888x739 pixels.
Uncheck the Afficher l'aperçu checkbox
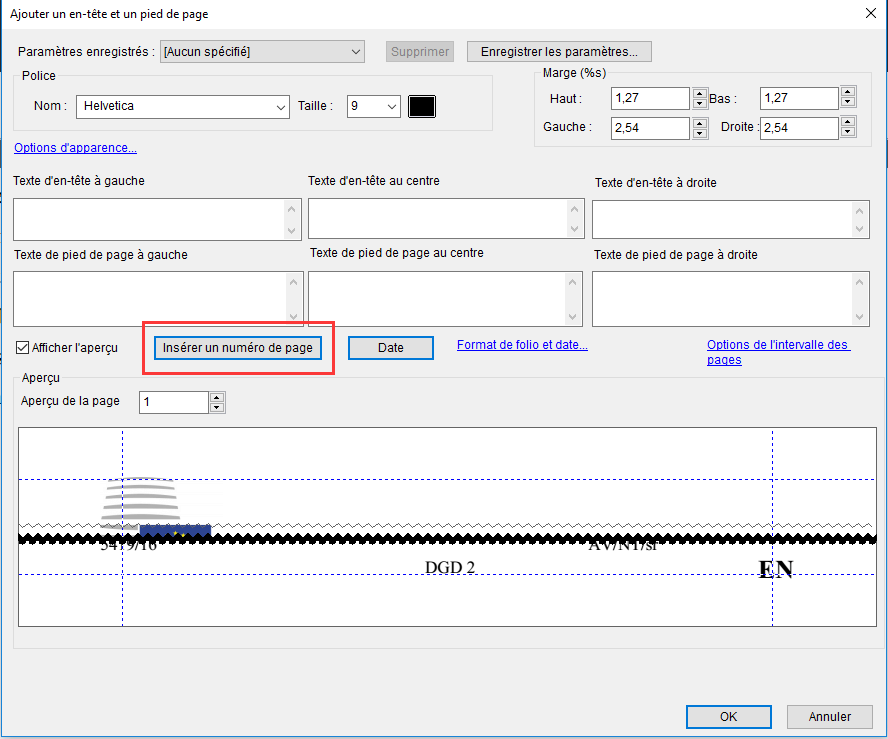click(23, 348)
